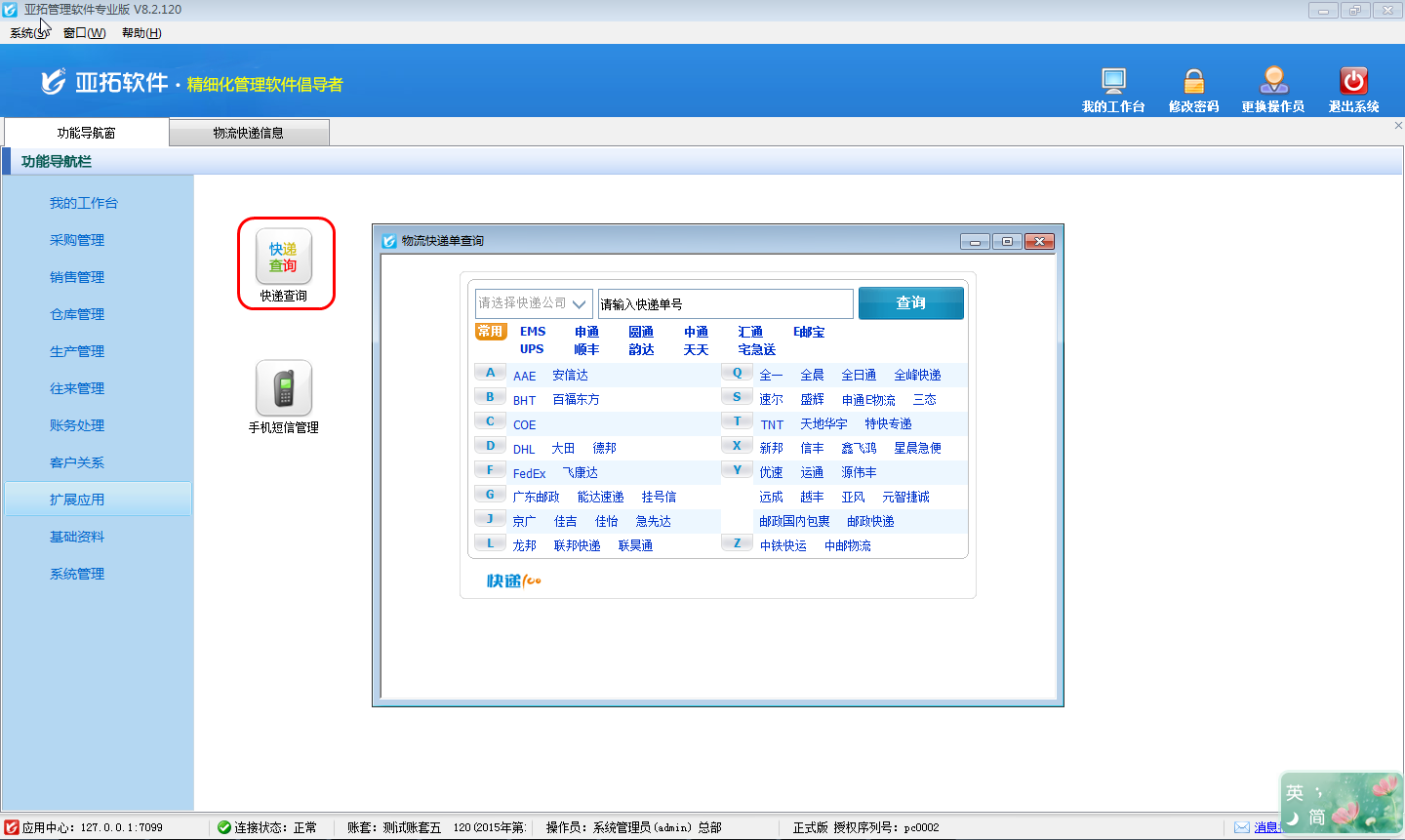Select 仓库管理 in the navigation sidebar
The height and width of the screenshot is (840, 1405).
[77, 314]
